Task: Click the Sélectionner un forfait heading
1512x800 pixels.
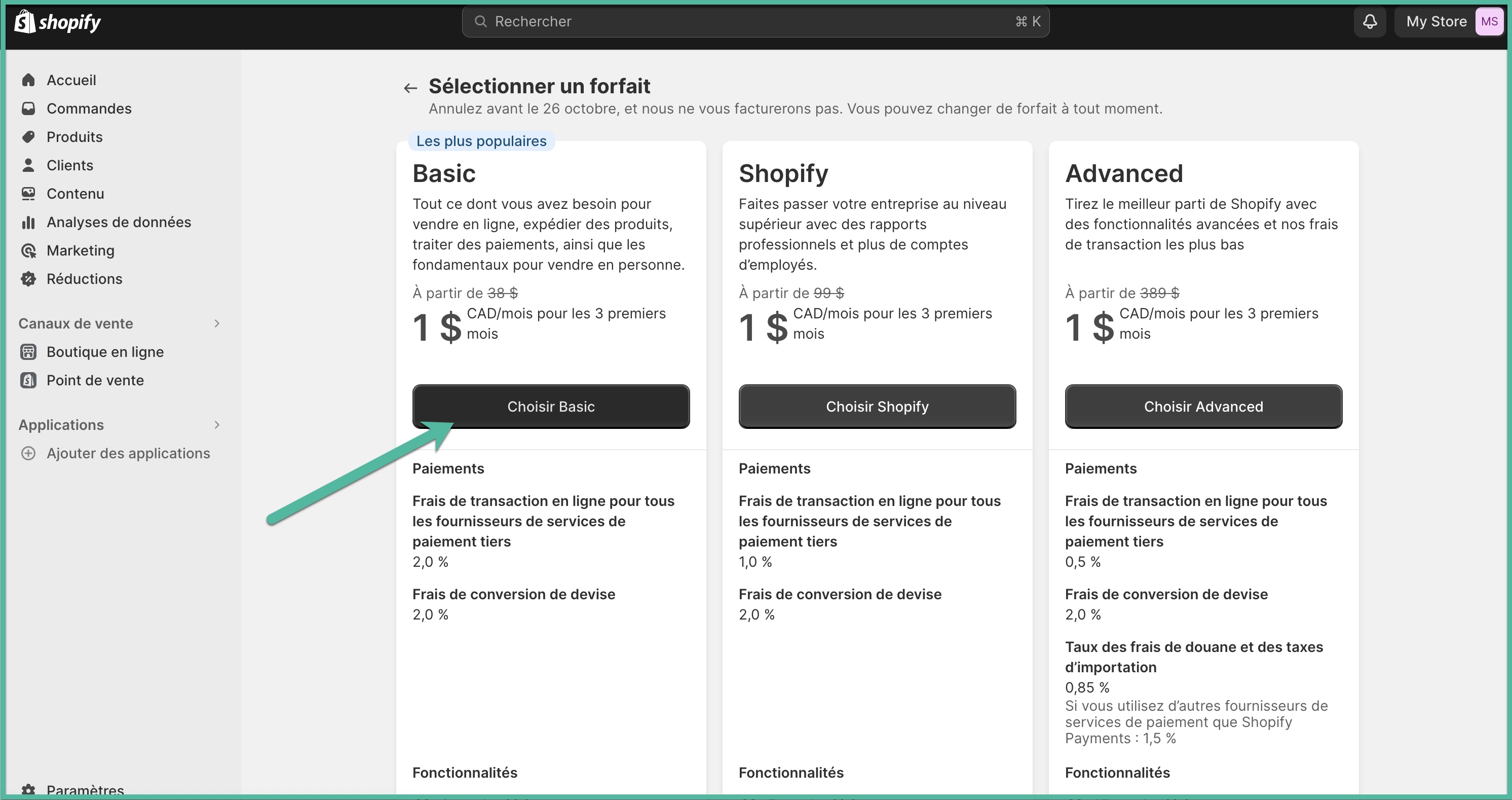Action: click(539, 86)
